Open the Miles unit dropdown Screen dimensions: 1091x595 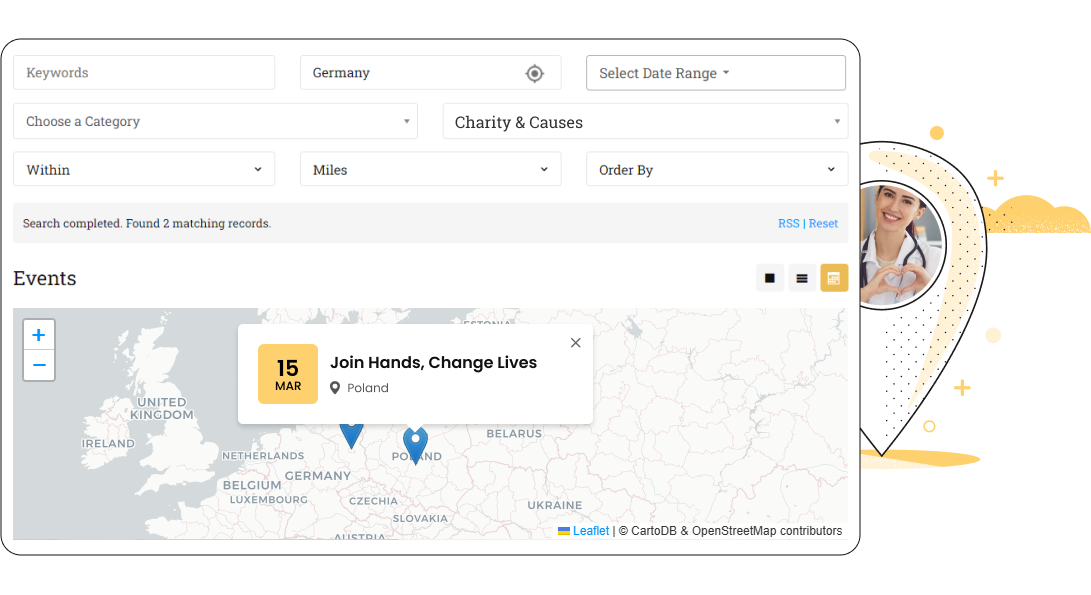(x=430, y=169)
